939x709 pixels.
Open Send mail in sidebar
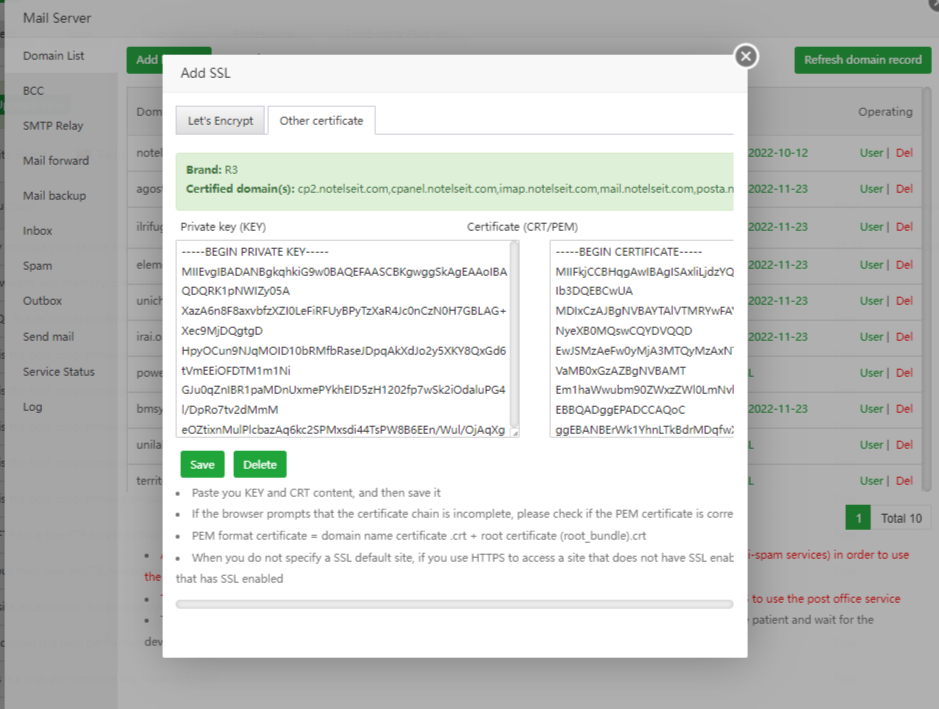[49, 337]
